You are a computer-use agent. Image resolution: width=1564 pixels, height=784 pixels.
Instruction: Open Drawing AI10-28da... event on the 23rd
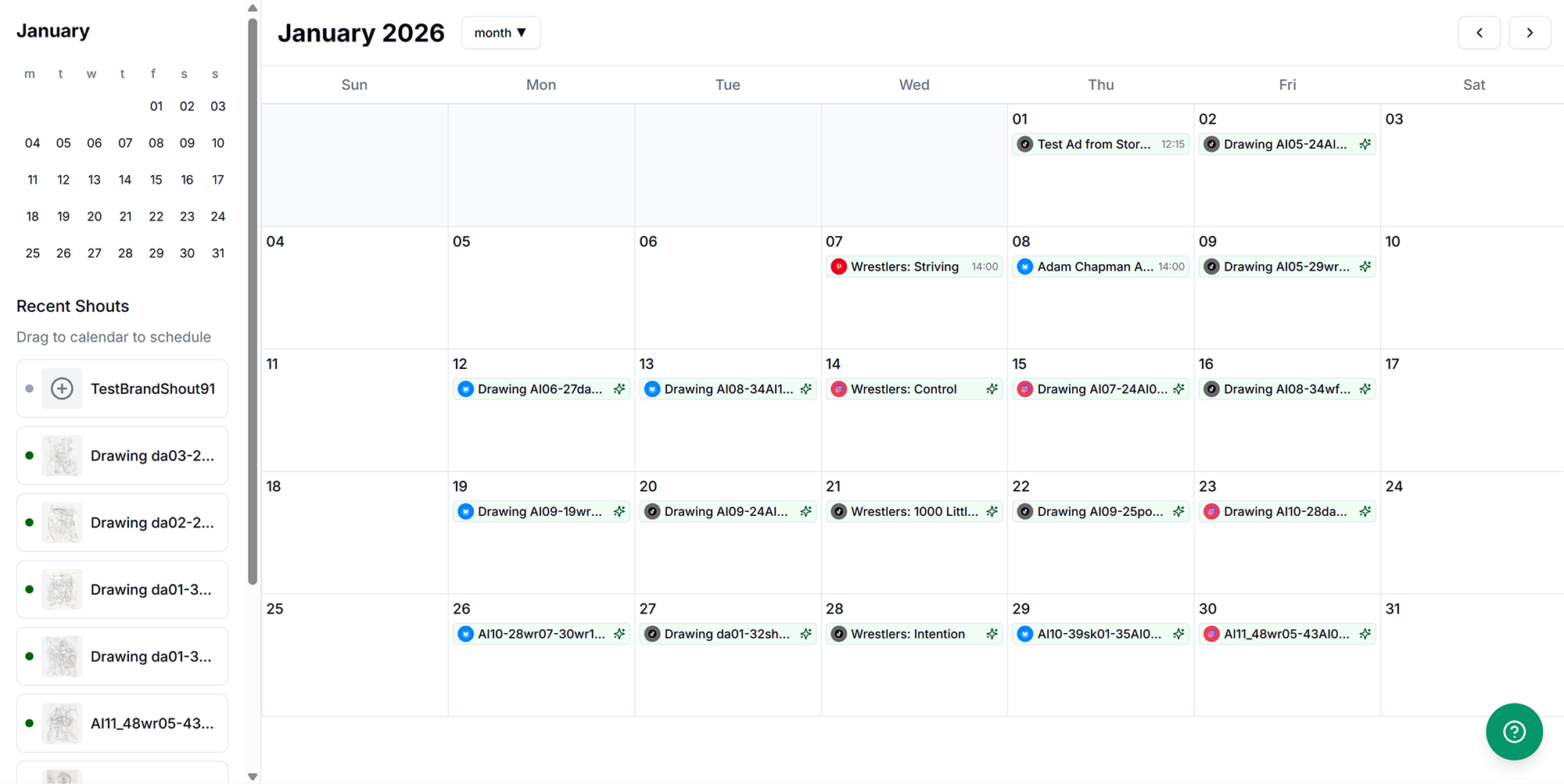click(1287, 511)
